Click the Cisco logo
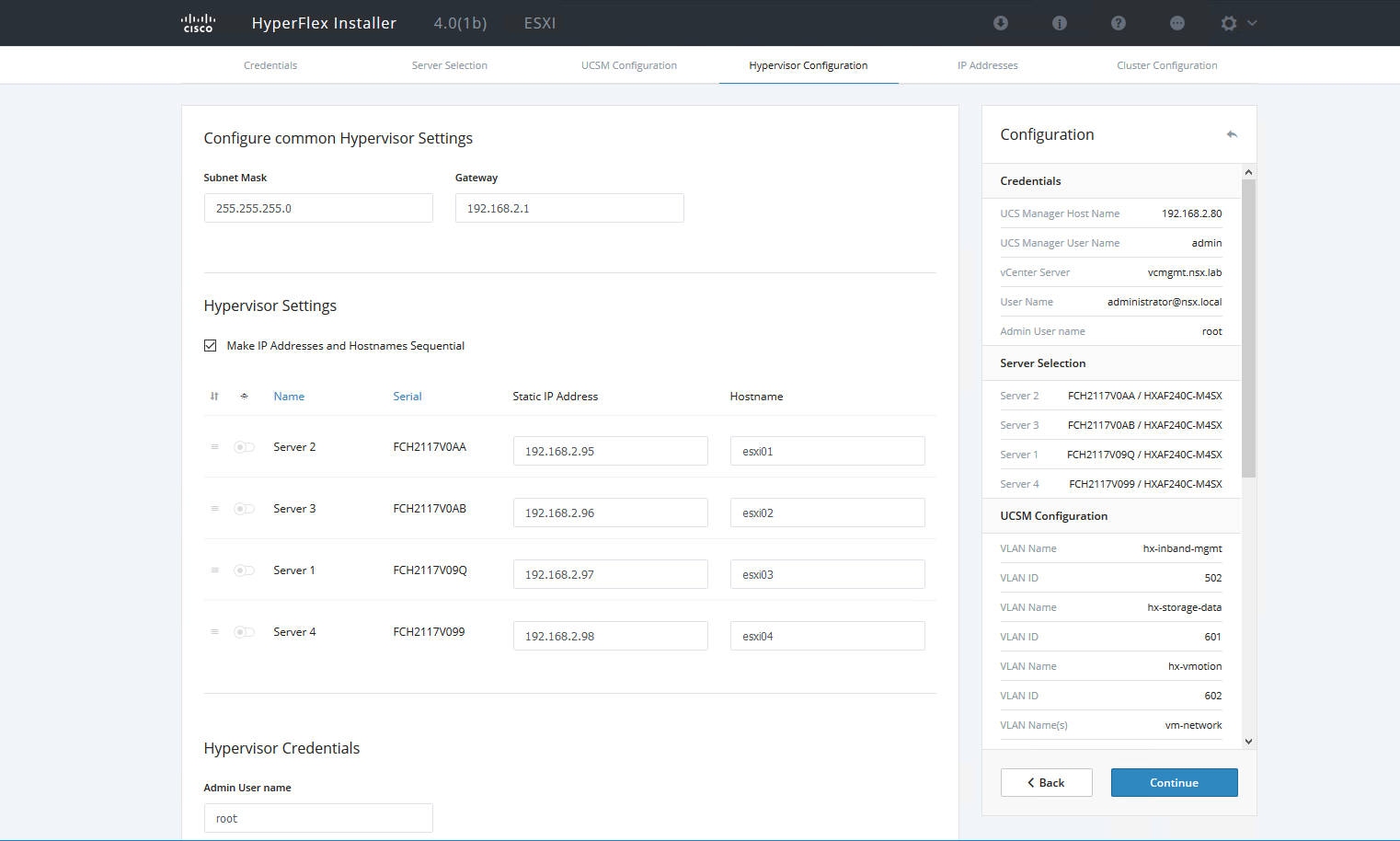The image size is (1400, 841). [198, 23]
